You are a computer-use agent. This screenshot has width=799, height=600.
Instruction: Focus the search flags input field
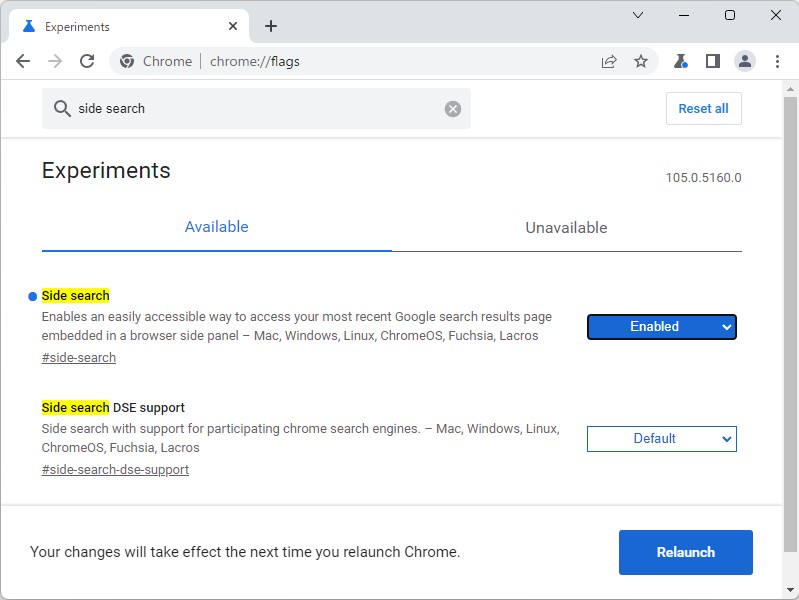(x=256, y=109)
